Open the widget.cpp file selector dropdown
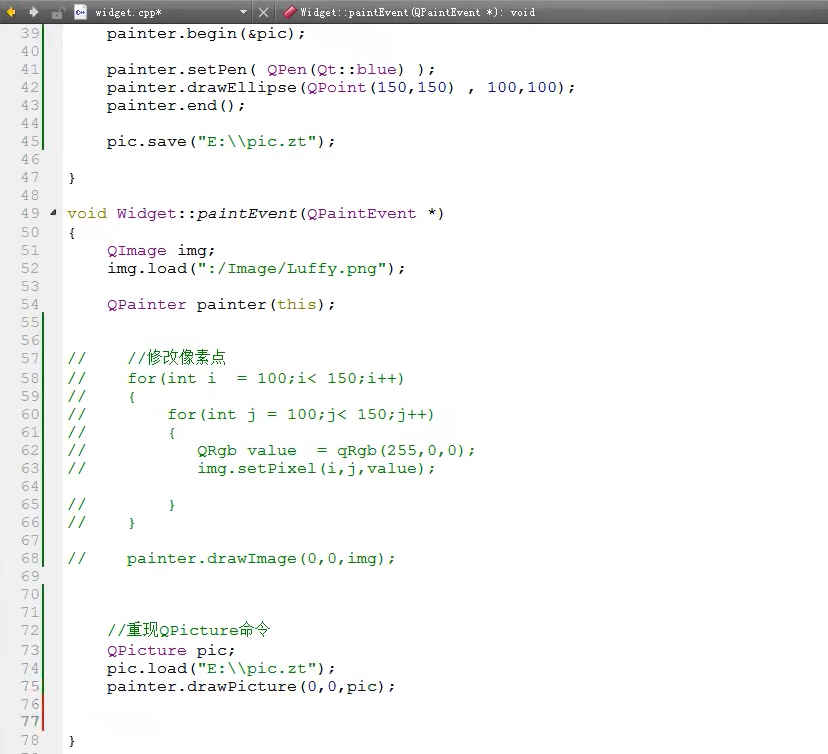The image size is (828, 754). 243,12
